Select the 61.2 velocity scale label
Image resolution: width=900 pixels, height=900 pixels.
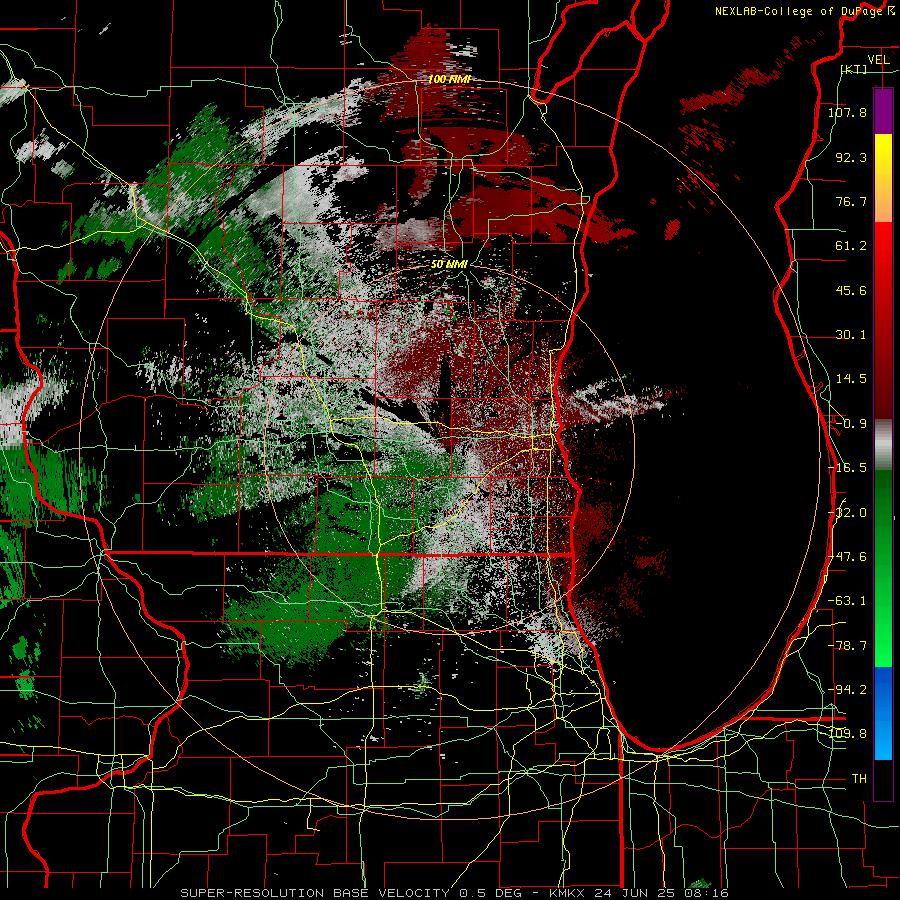[851, 246]
